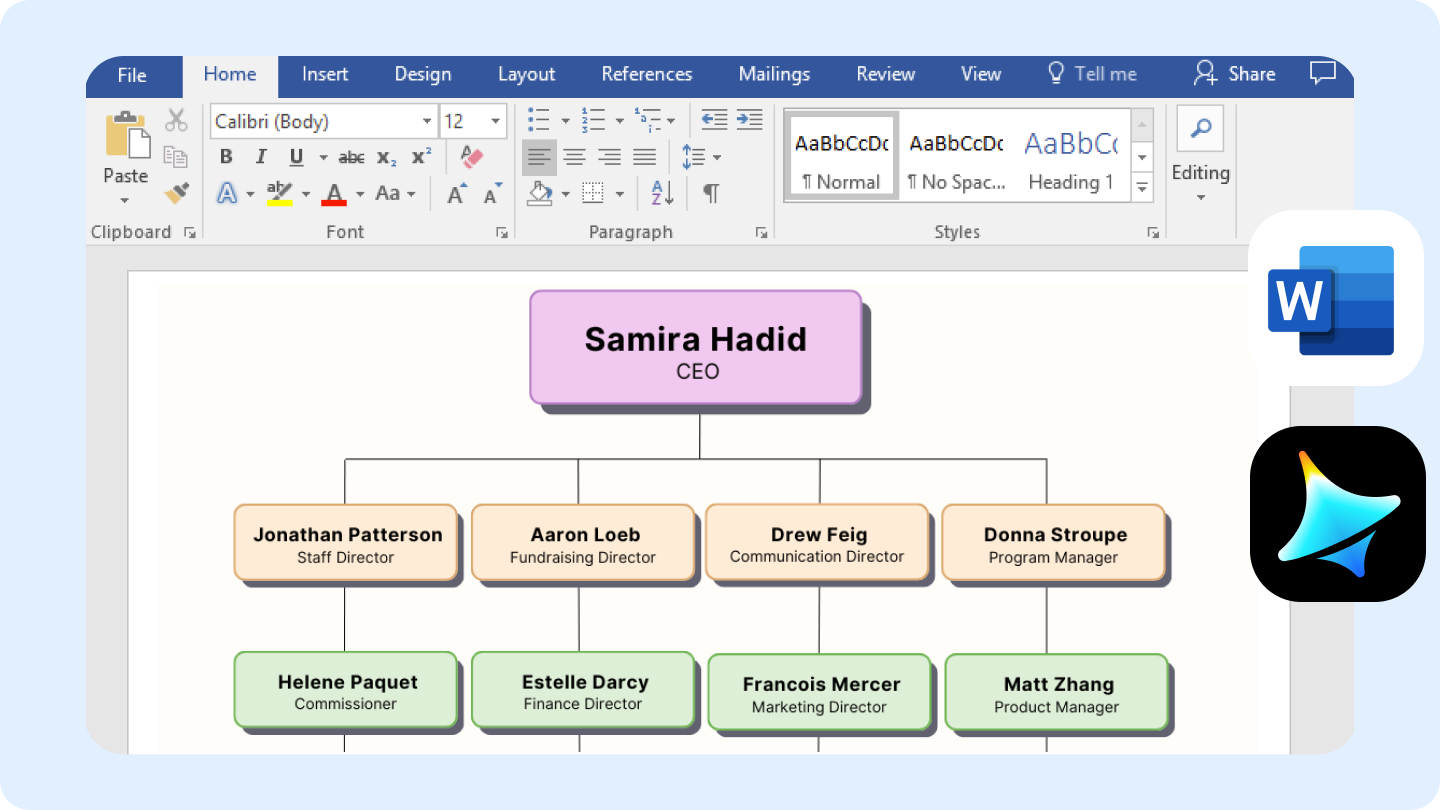Select the red Font Color swatch
Image resolution: width=1440 pixels, height=810 pixels.
[x=333, y=193]
